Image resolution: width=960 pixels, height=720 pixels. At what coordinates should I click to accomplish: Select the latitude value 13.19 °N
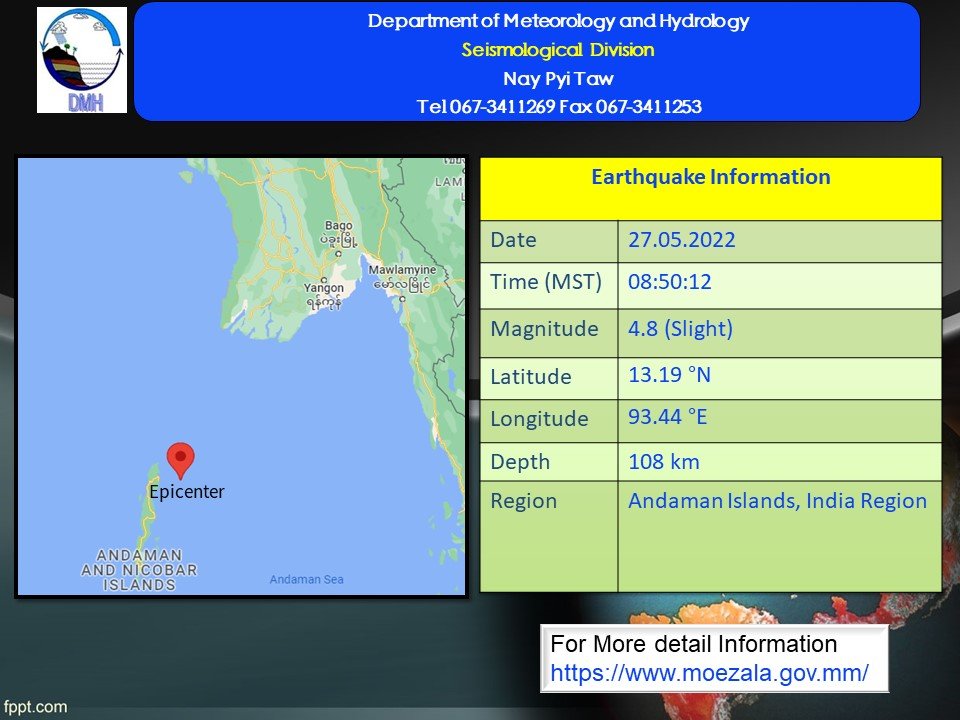click(669, 375)
